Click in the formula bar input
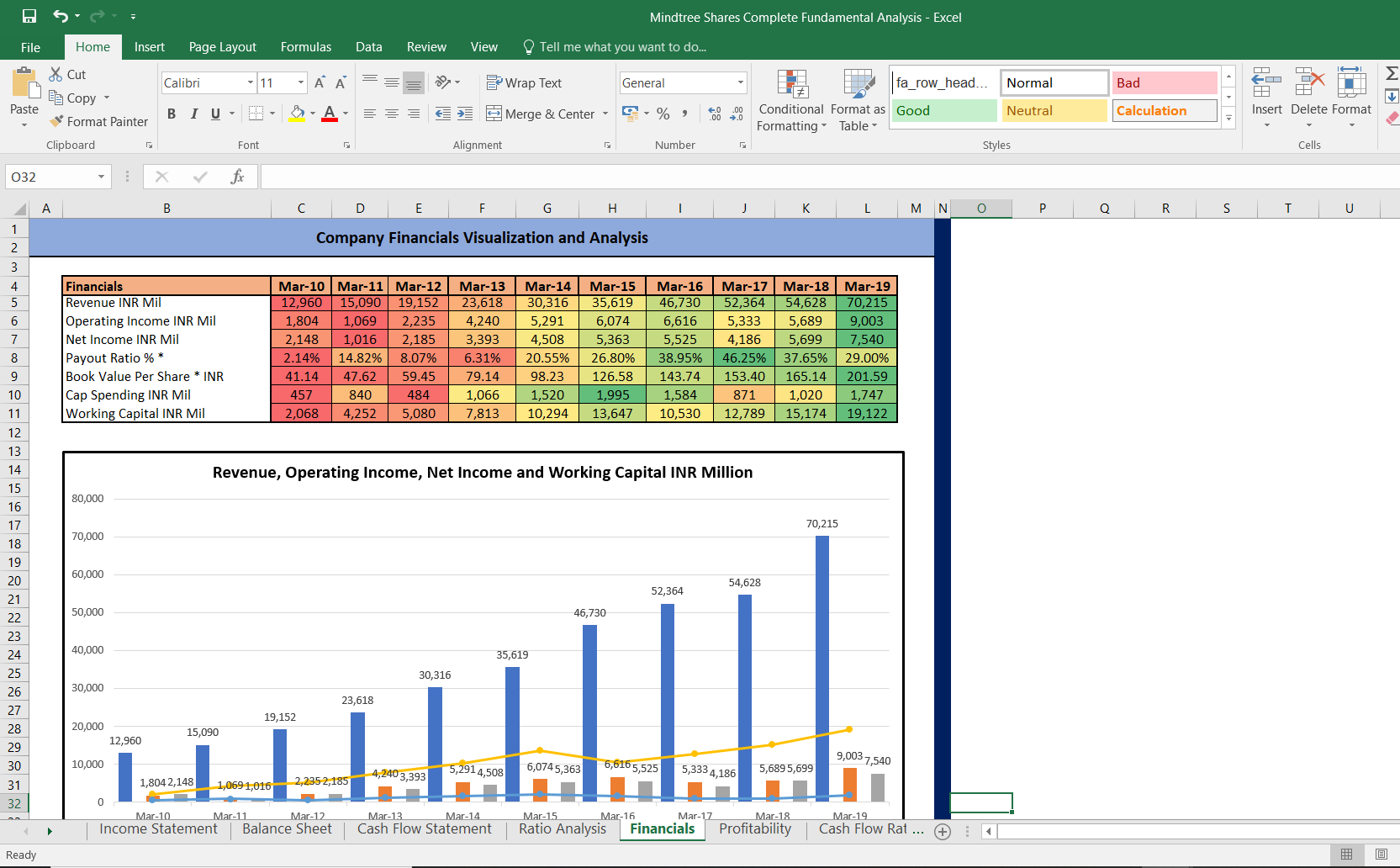The height and width of the screenshot is (868, 1400). click(828, 177)
